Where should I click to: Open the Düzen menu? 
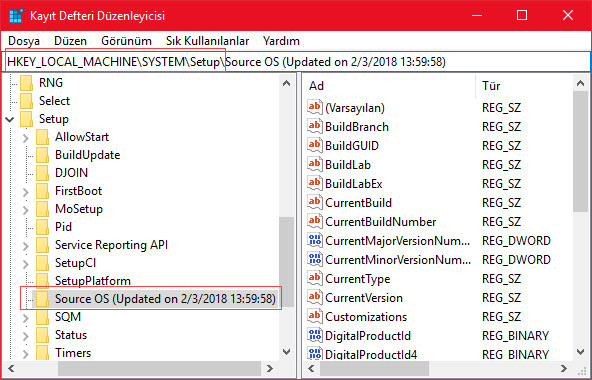[70, 41]
